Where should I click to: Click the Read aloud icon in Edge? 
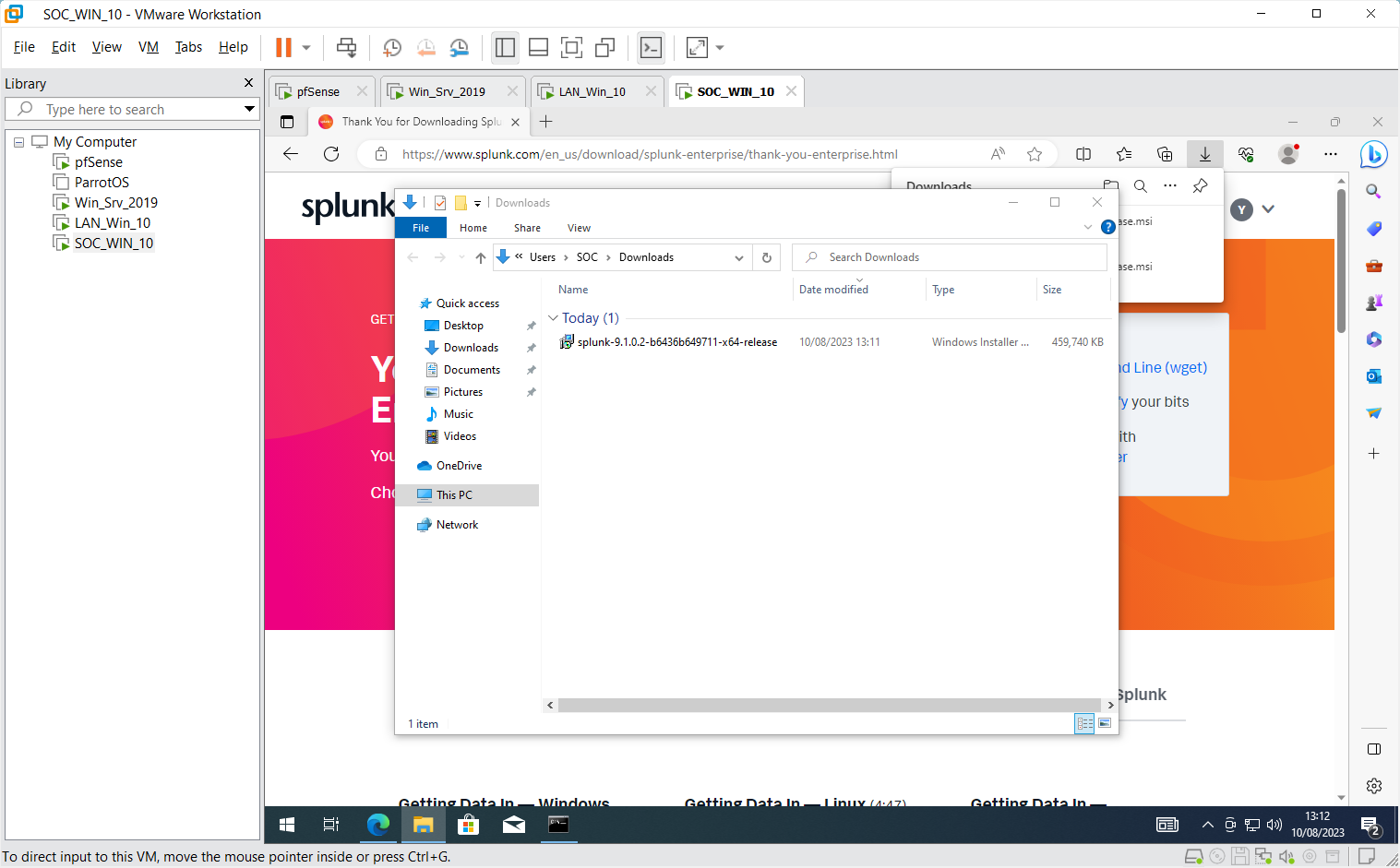pos(998,154)
